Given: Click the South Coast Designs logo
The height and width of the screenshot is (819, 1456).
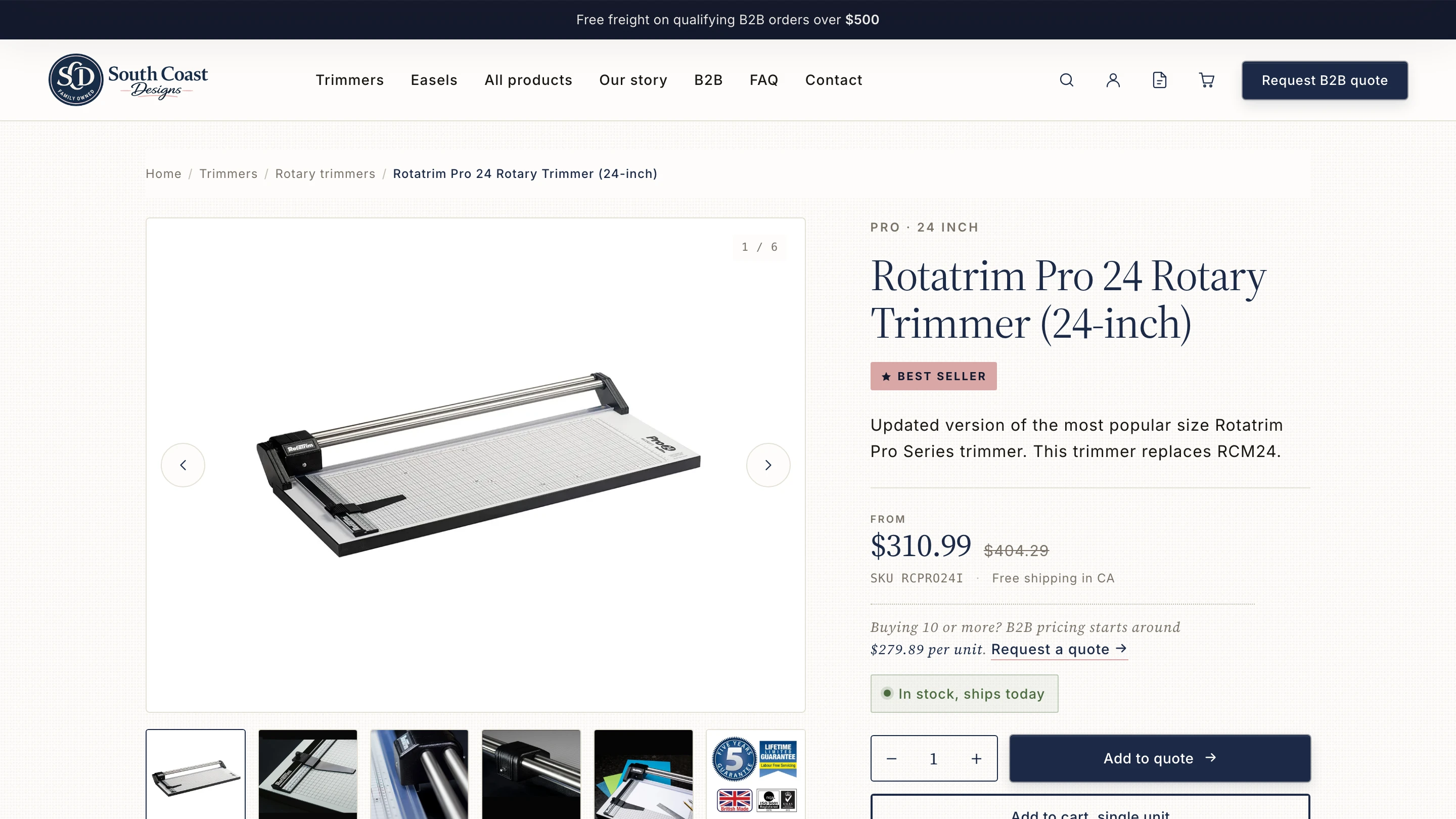Looking at the screenshot, I should tap(128, 80).
